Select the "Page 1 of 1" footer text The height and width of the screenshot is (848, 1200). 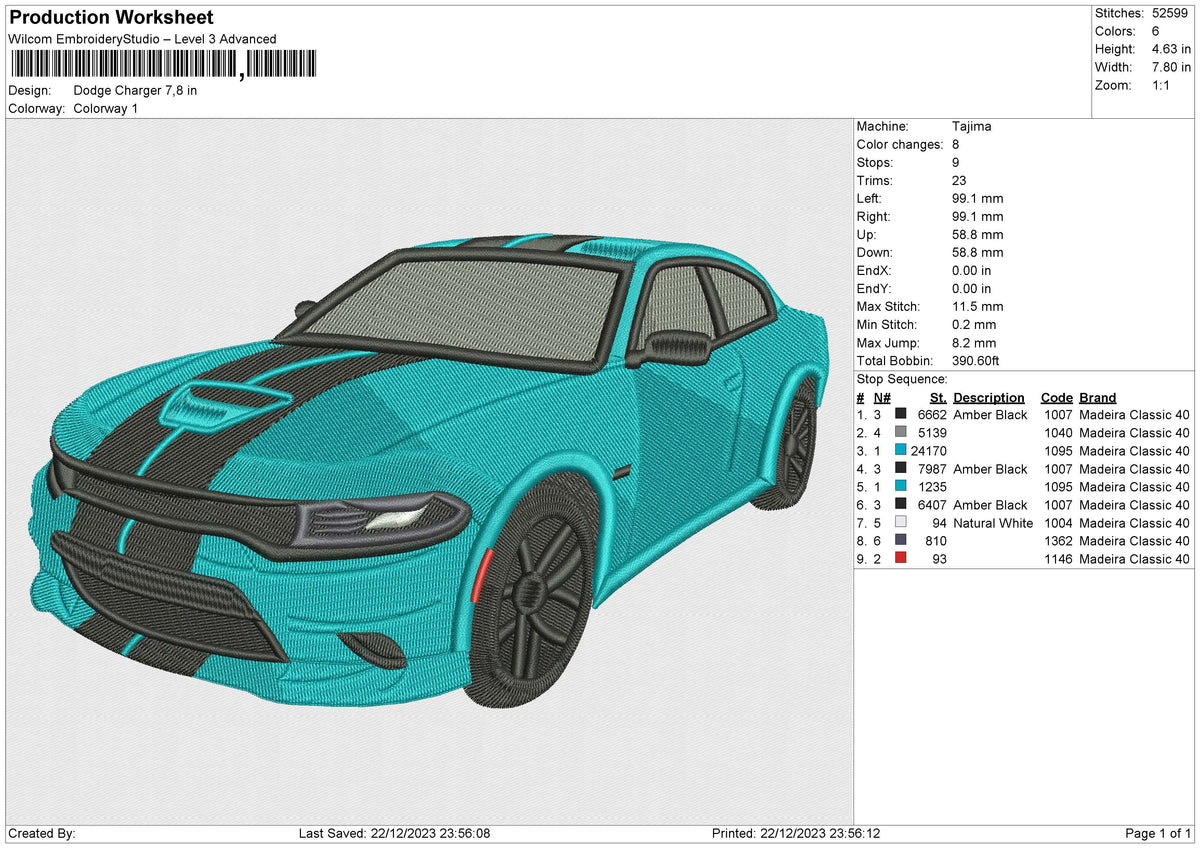1158,833
